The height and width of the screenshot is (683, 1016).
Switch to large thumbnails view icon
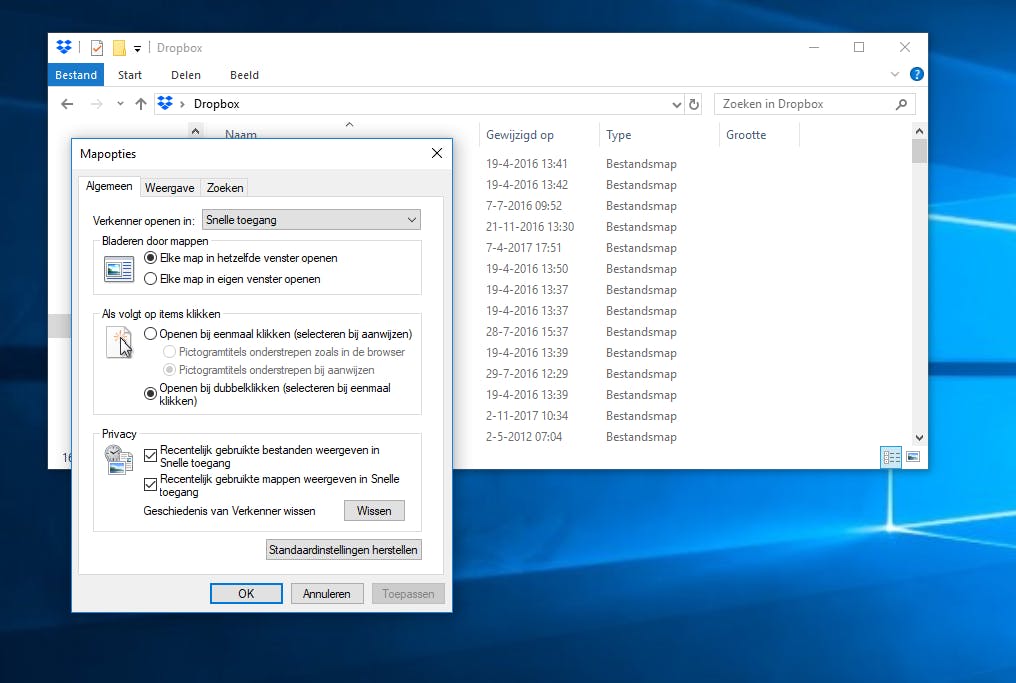click(913, 457)
